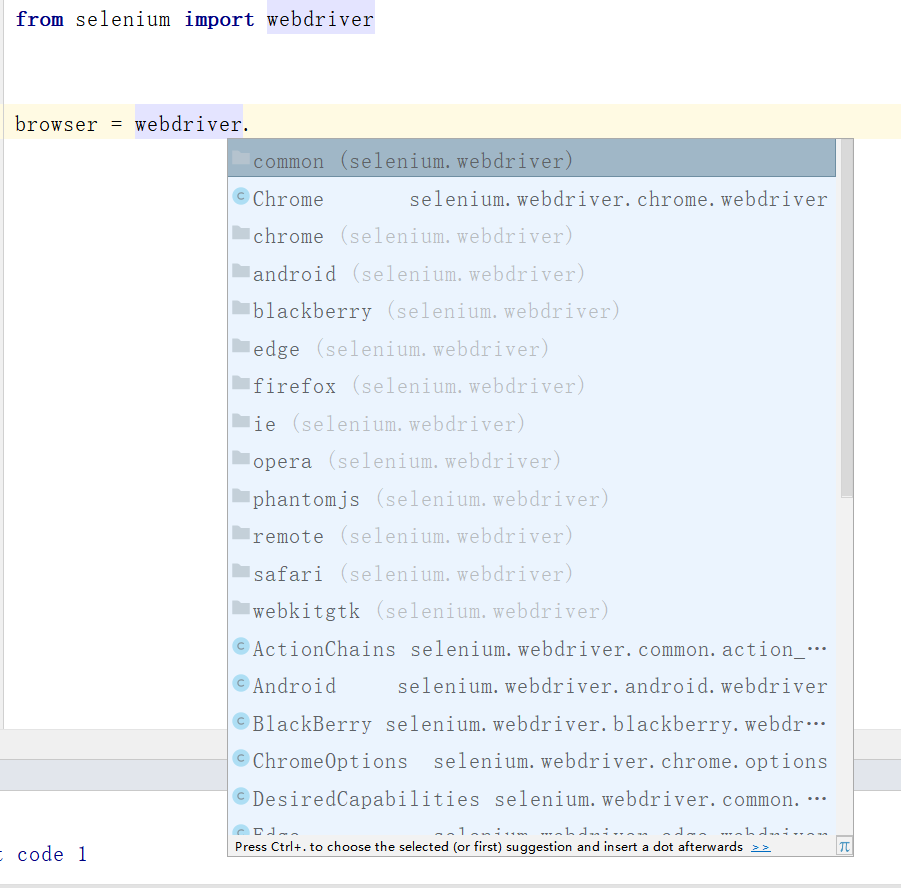Click the folder icon beside webkitgtk
This screenshot has width=901, height=888.
[x=241, y=608]
